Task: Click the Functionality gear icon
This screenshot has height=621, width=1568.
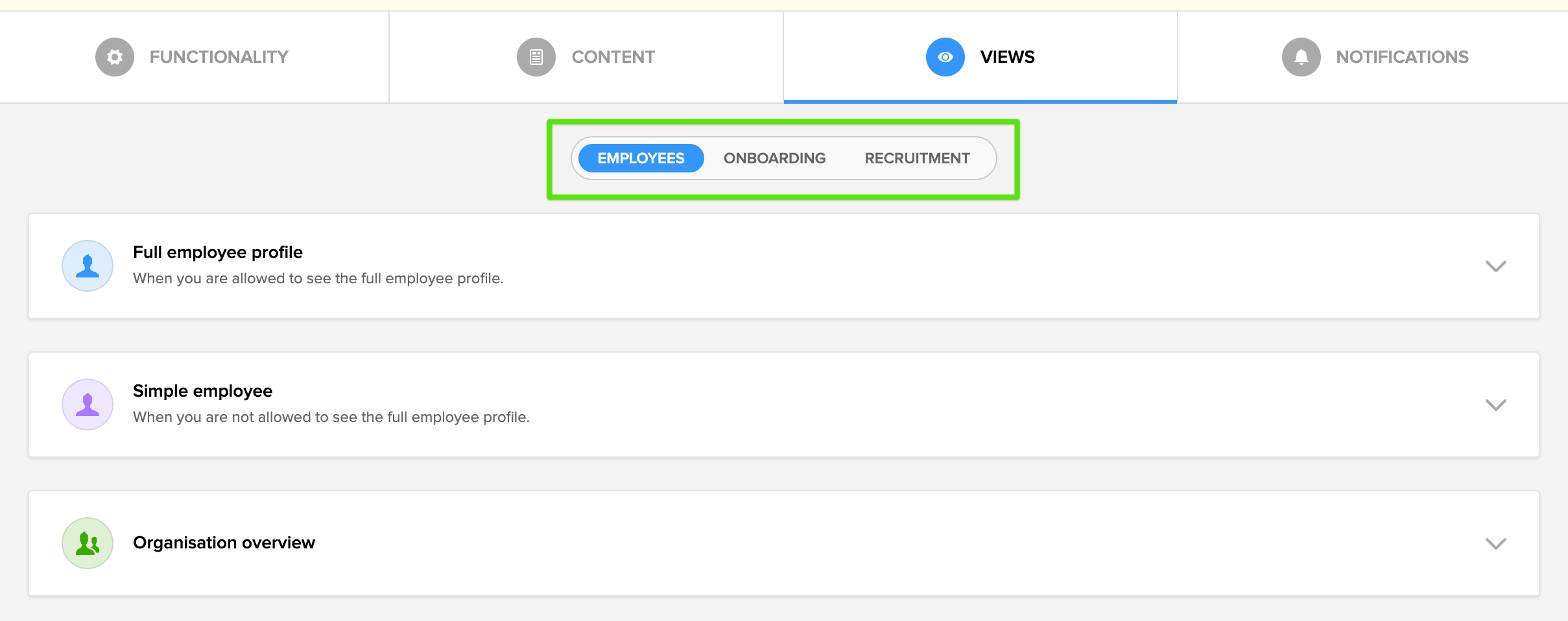Action: point(115,57)
